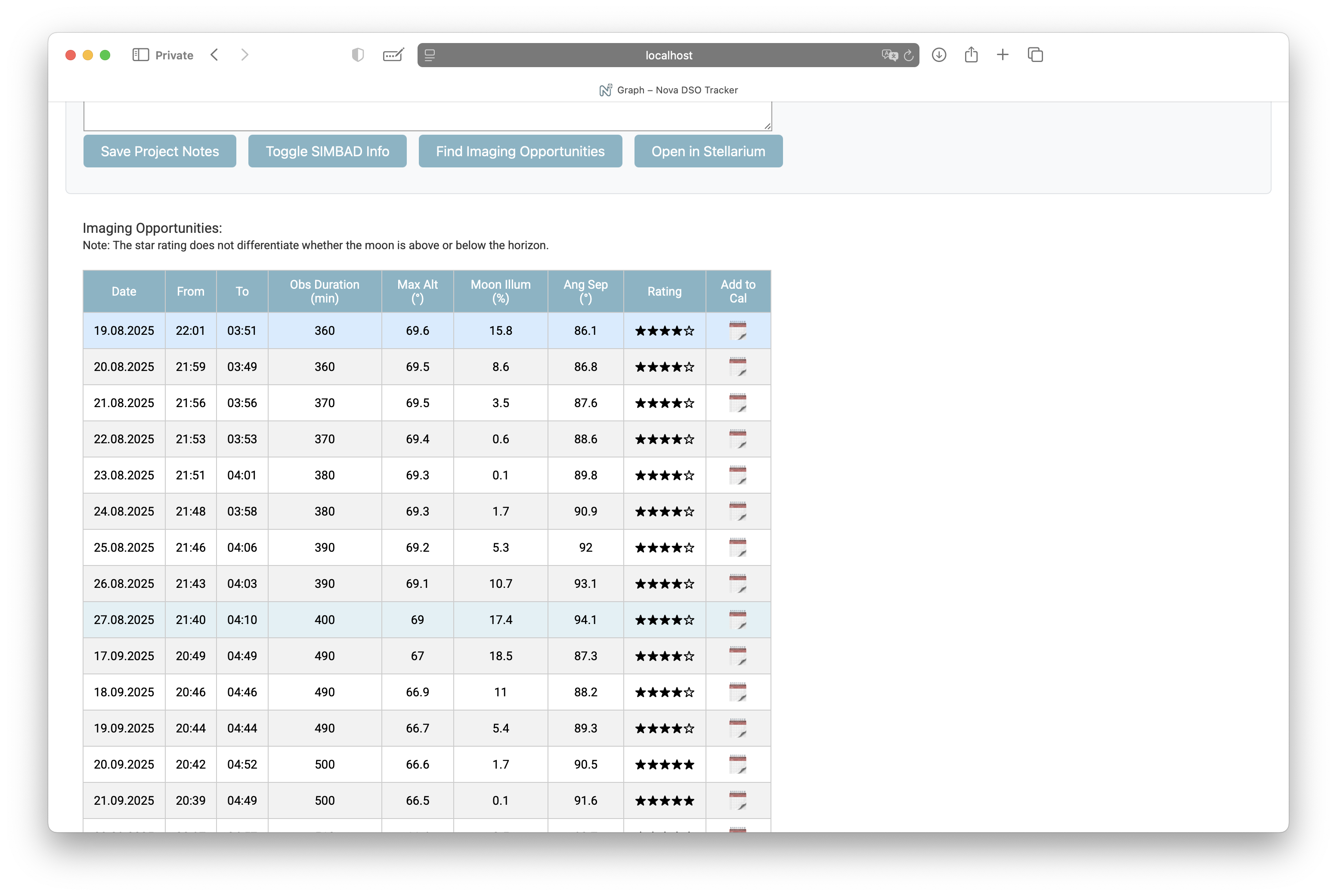This screenshot has height=896, width=1337.
Task: Add 22.08.2025 opportunity to calendar
Action: (737, 439)
